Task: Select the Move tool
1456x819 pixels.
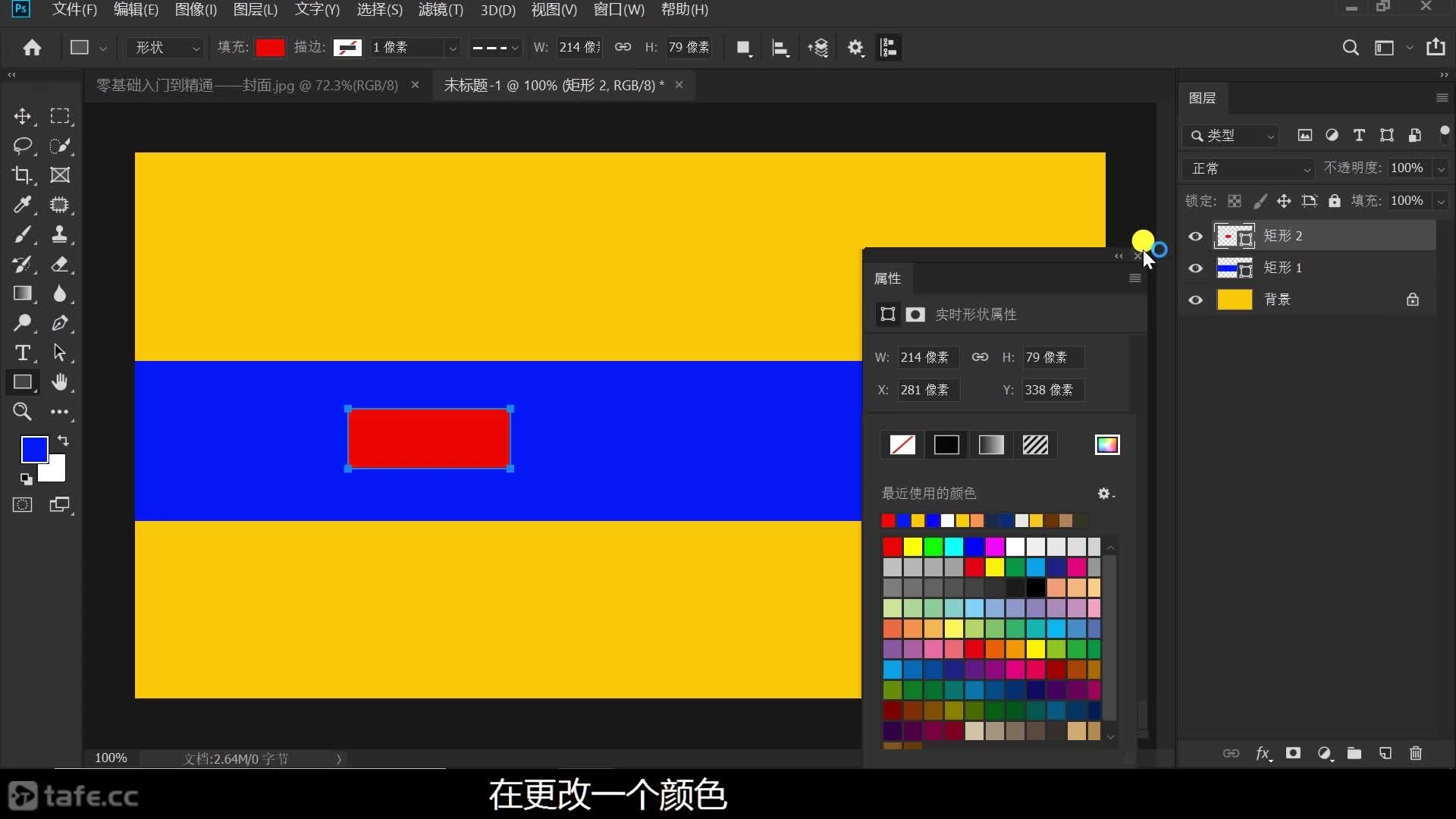Action: (22, 116)
